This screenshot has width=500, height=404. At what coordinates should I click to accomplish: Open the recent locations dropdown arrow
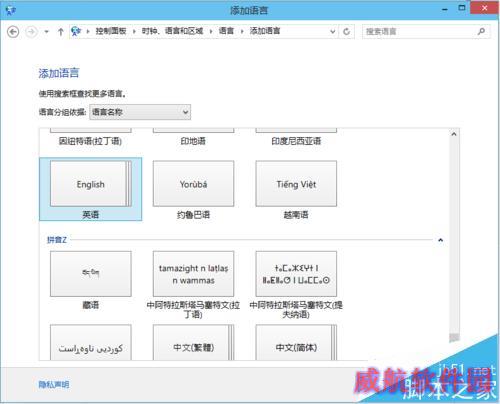46,32
